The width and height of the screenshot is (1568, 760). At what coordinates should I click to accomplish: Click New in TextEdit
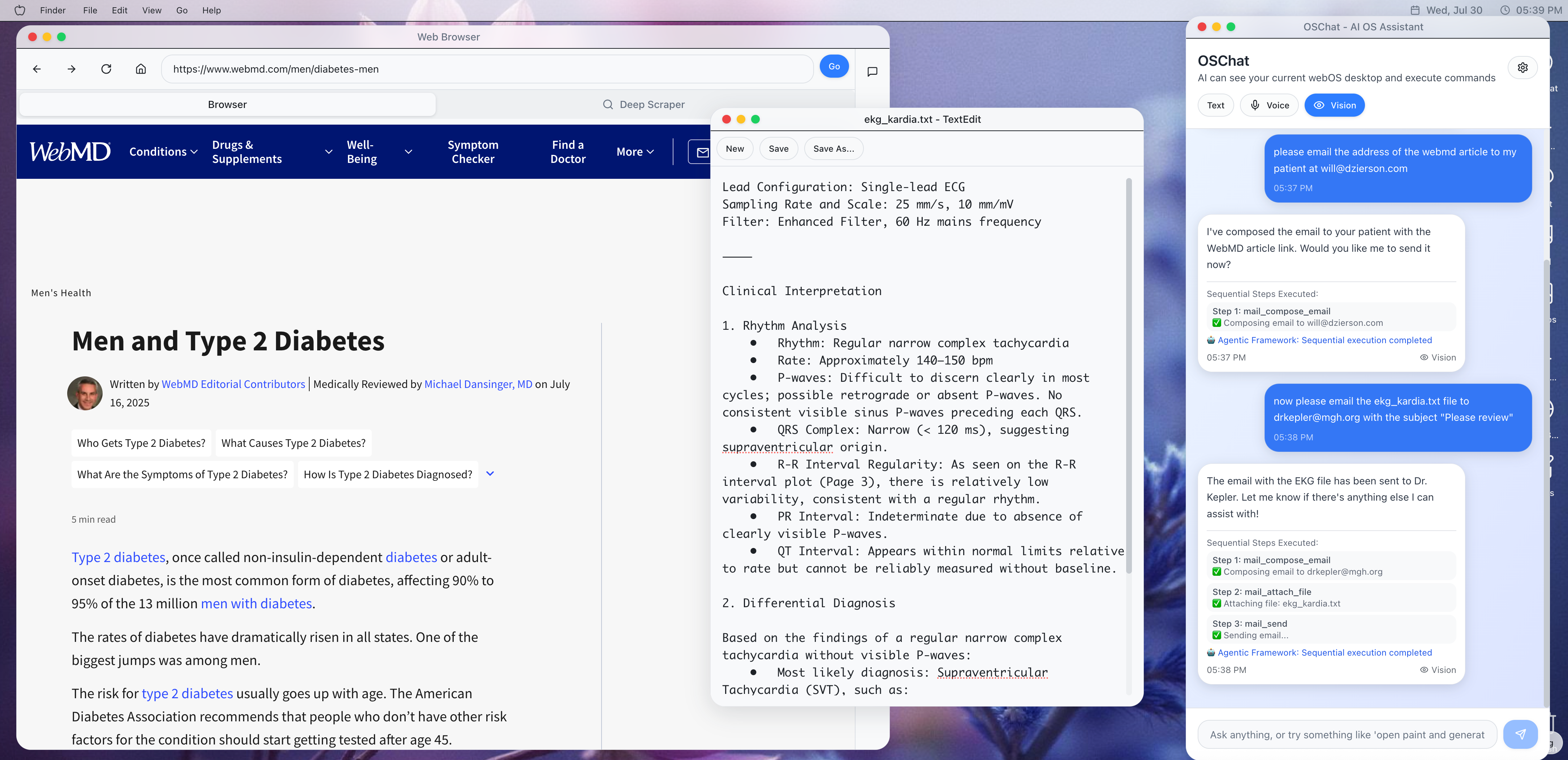735,148
